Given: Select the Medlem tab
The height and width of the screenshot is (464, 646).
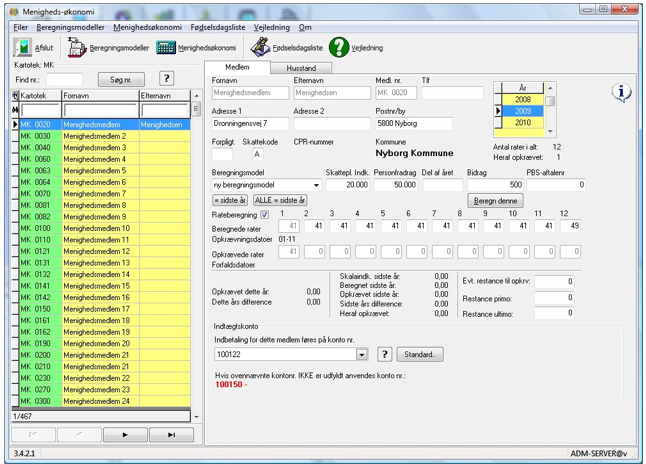Looking at the screenshot, I should [x=237, y=67].
